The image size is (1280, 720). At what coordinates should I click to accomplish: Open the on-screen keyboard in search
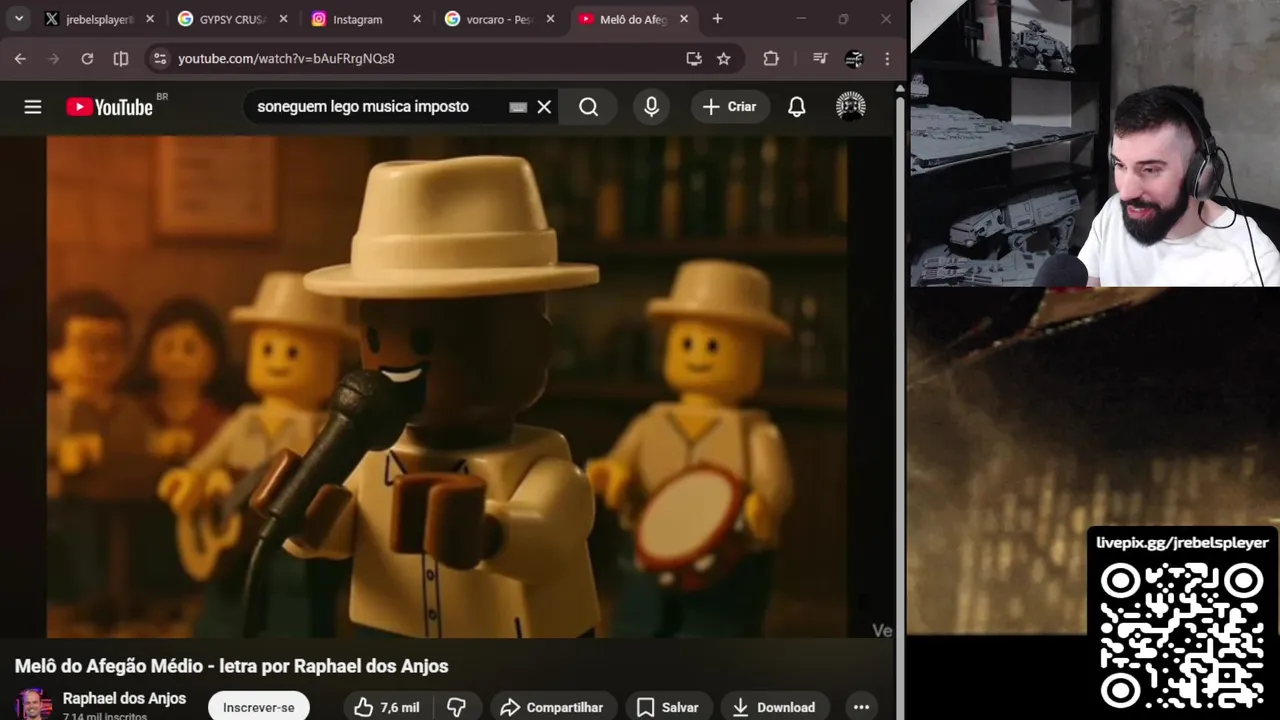click(x=518, y=107)
